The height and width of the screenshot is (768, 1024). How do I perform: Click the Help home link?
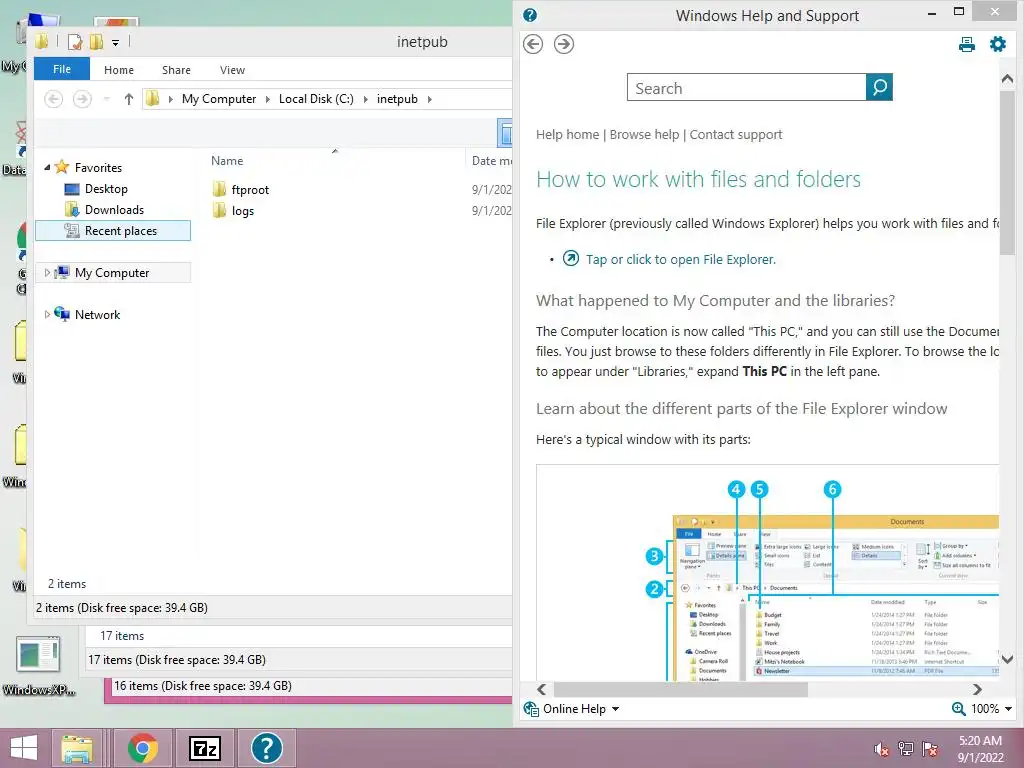[568, 135]
